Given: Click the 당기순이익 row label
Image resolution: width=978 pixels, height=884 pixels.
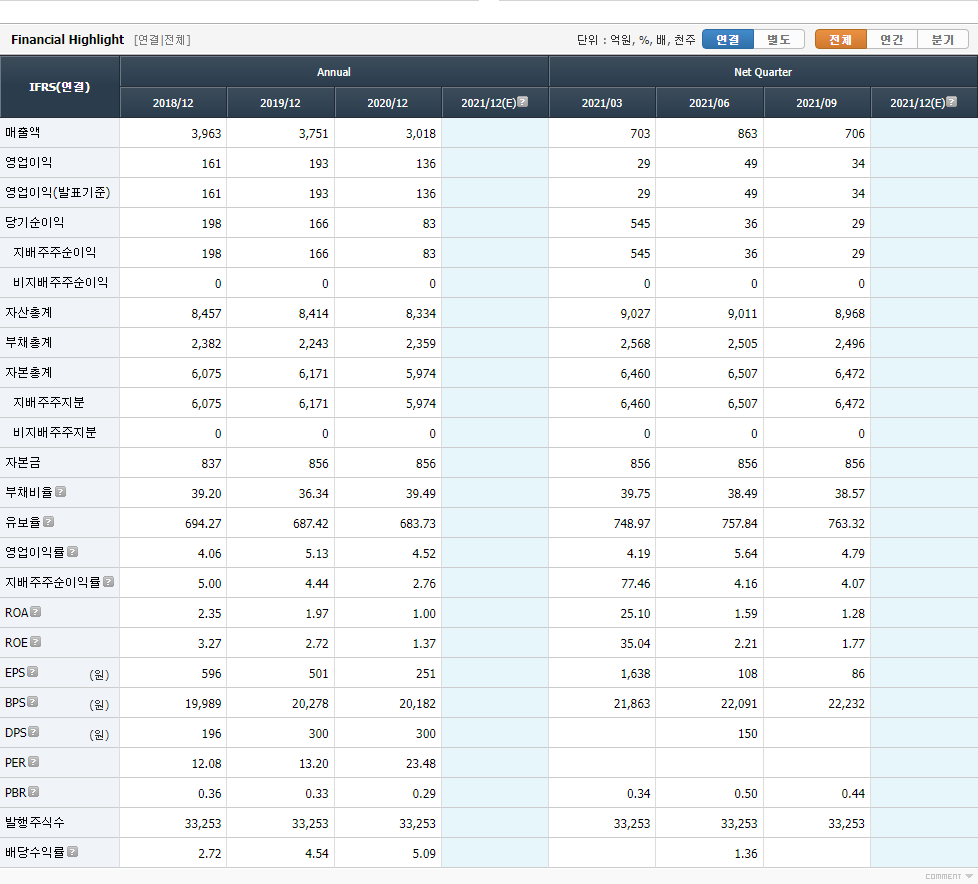Looking at the screenshot, I should pyautogui.click(x=34, y=222).
